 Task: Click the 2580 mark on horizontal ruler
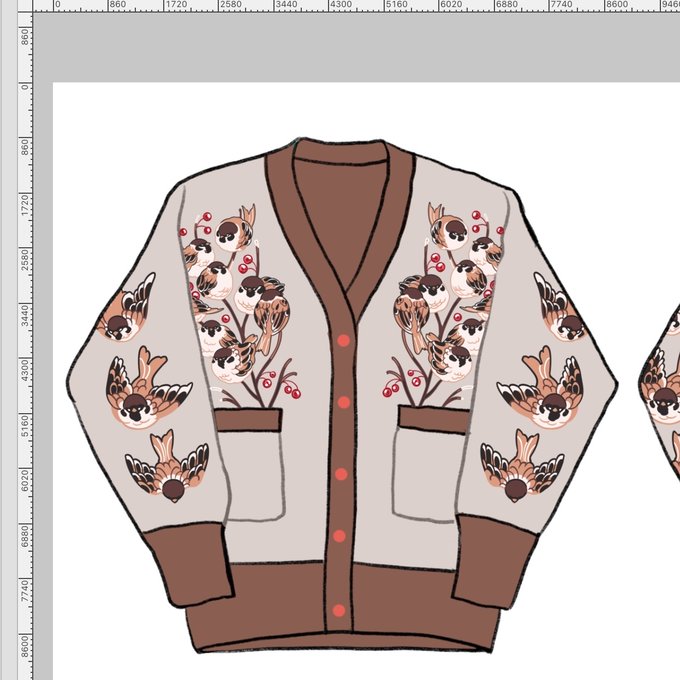tap(231, 5)
